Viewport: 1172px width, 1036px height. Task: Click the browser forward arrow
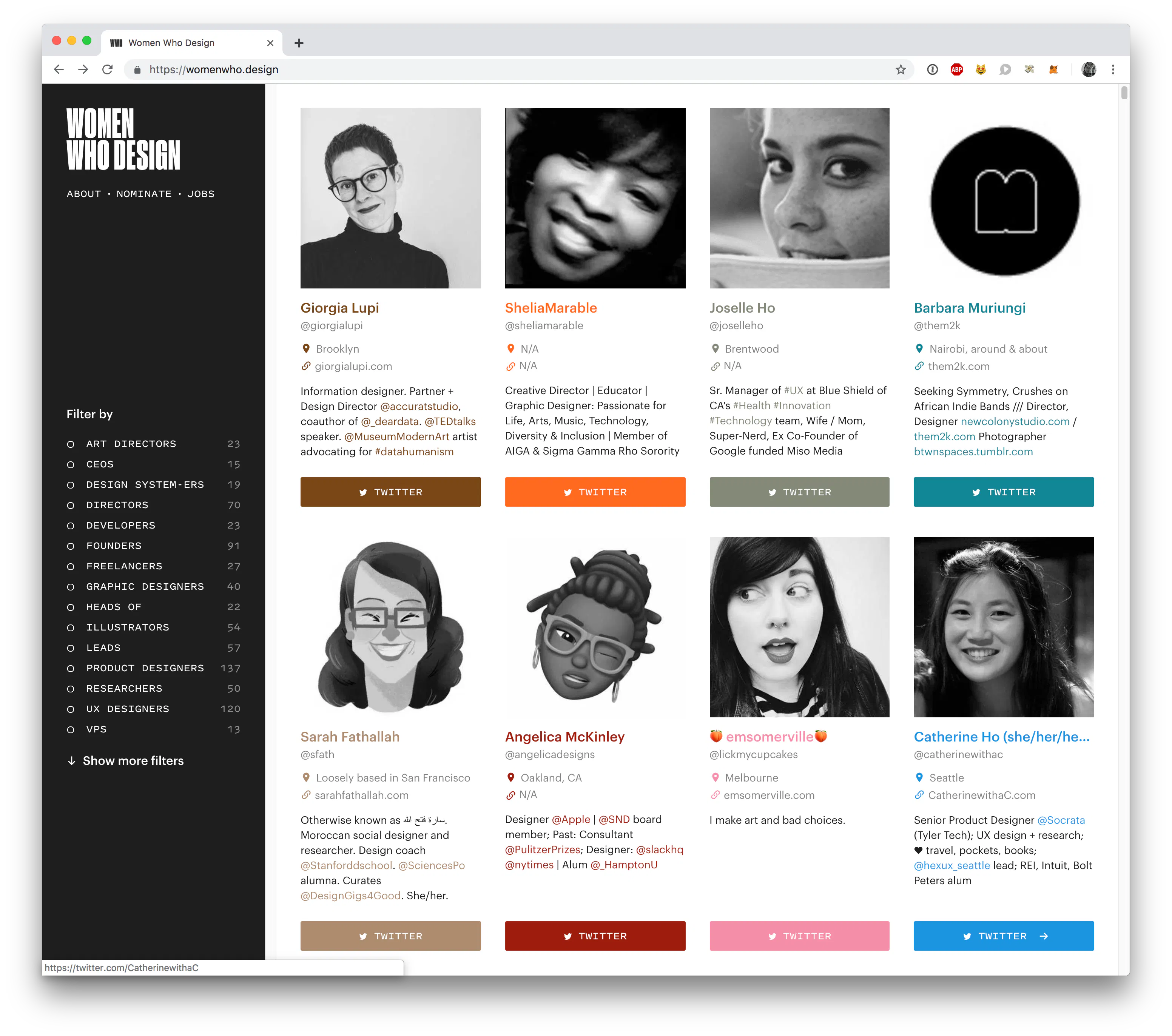tap(83, 69)
